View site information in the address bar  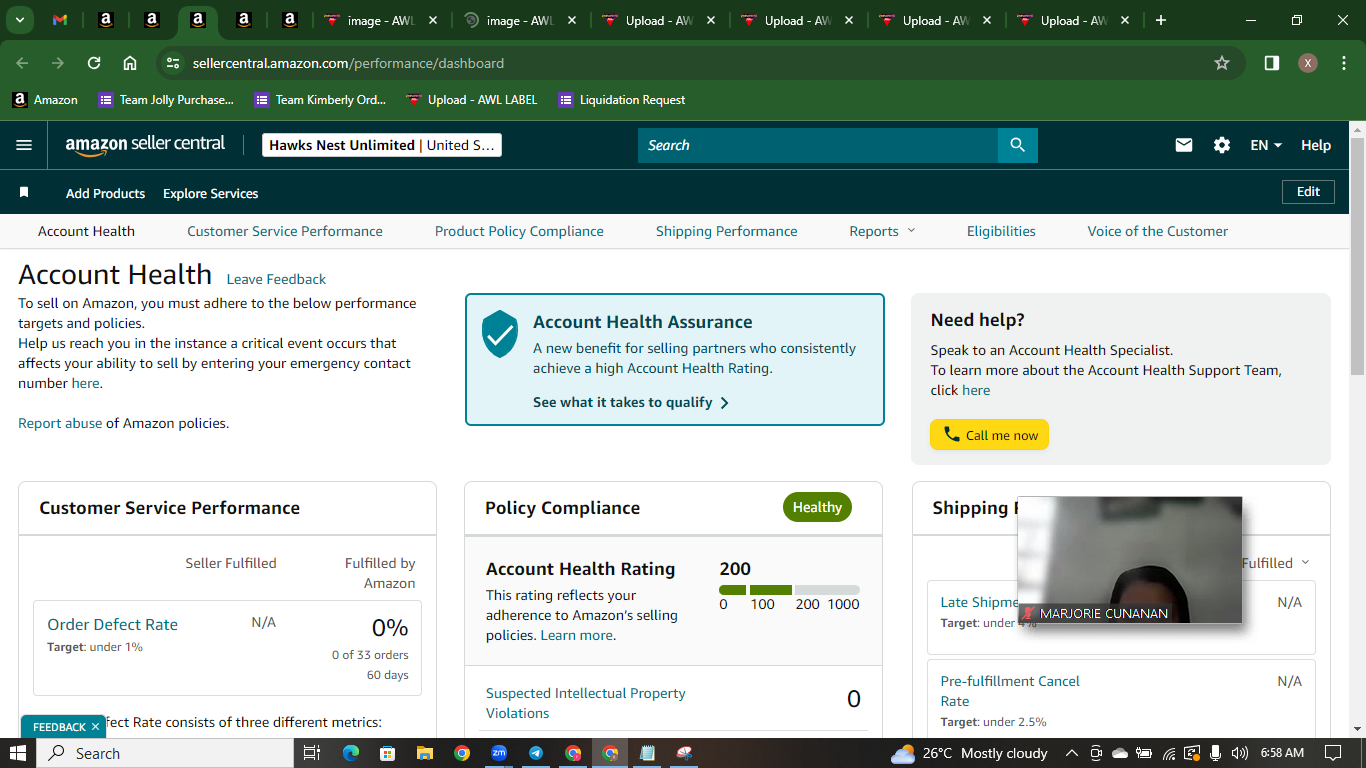[x=173, y=63]
